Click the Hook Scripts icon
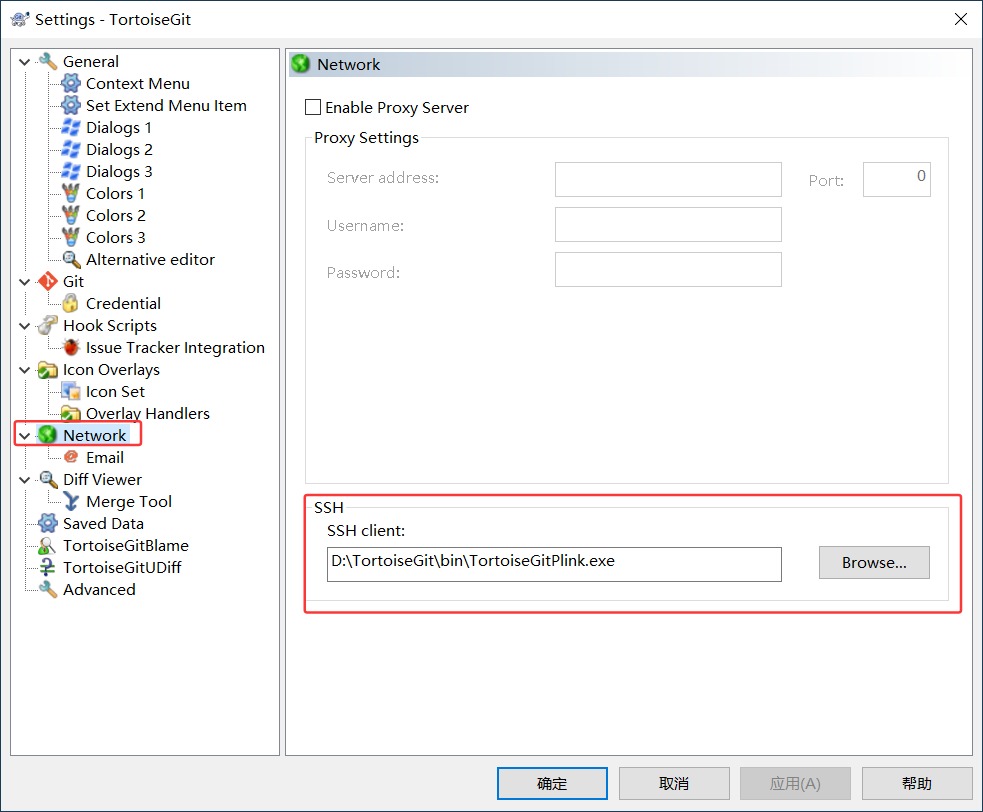The height and width of the screenshot is (812, 983). 48,325
